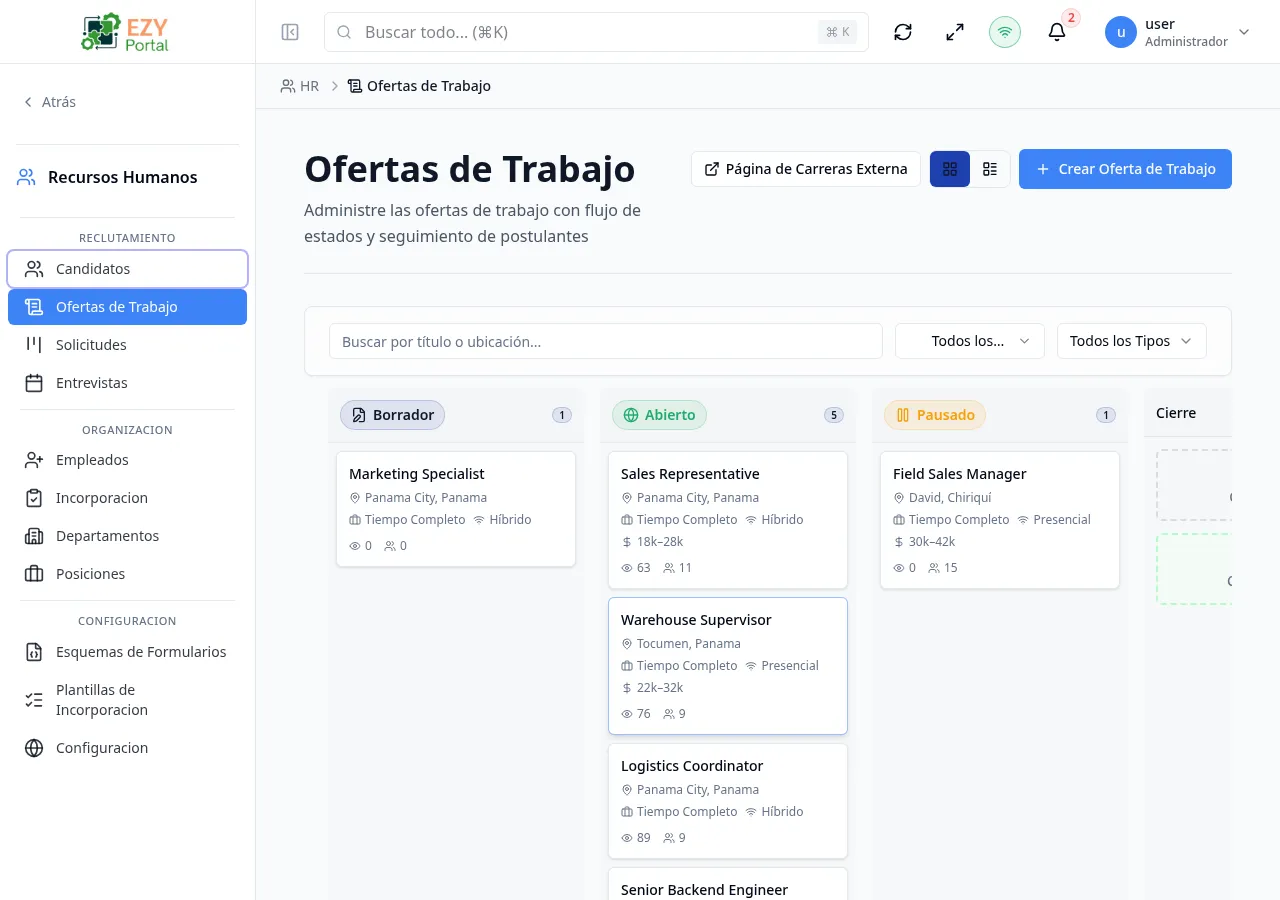Switch to kanban board view toggle

pyautogui.click(x=950, y=169)
